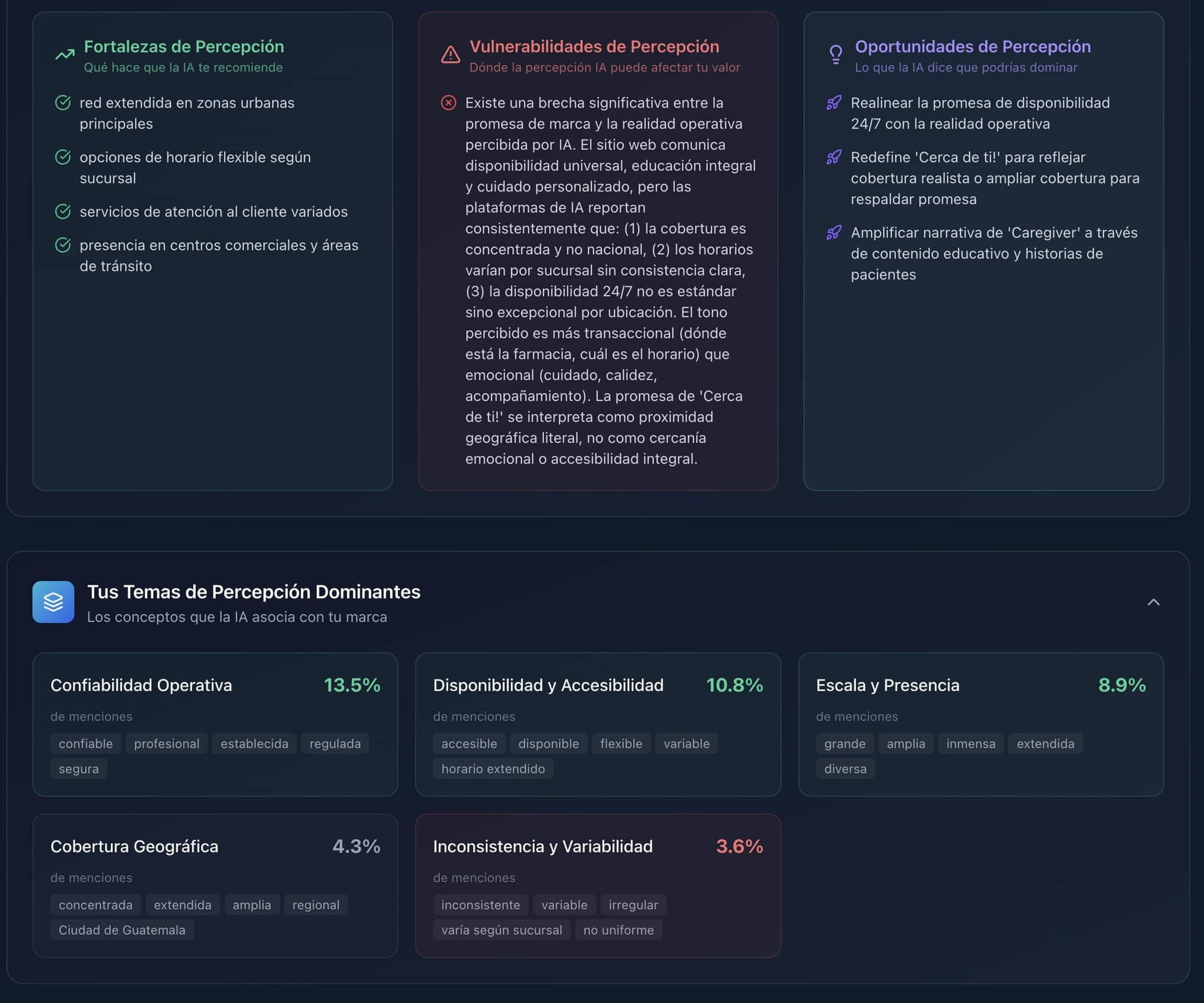
Task: Select the rocket icon beside 'Realinear la promesa'
Action: pos(832,104)
